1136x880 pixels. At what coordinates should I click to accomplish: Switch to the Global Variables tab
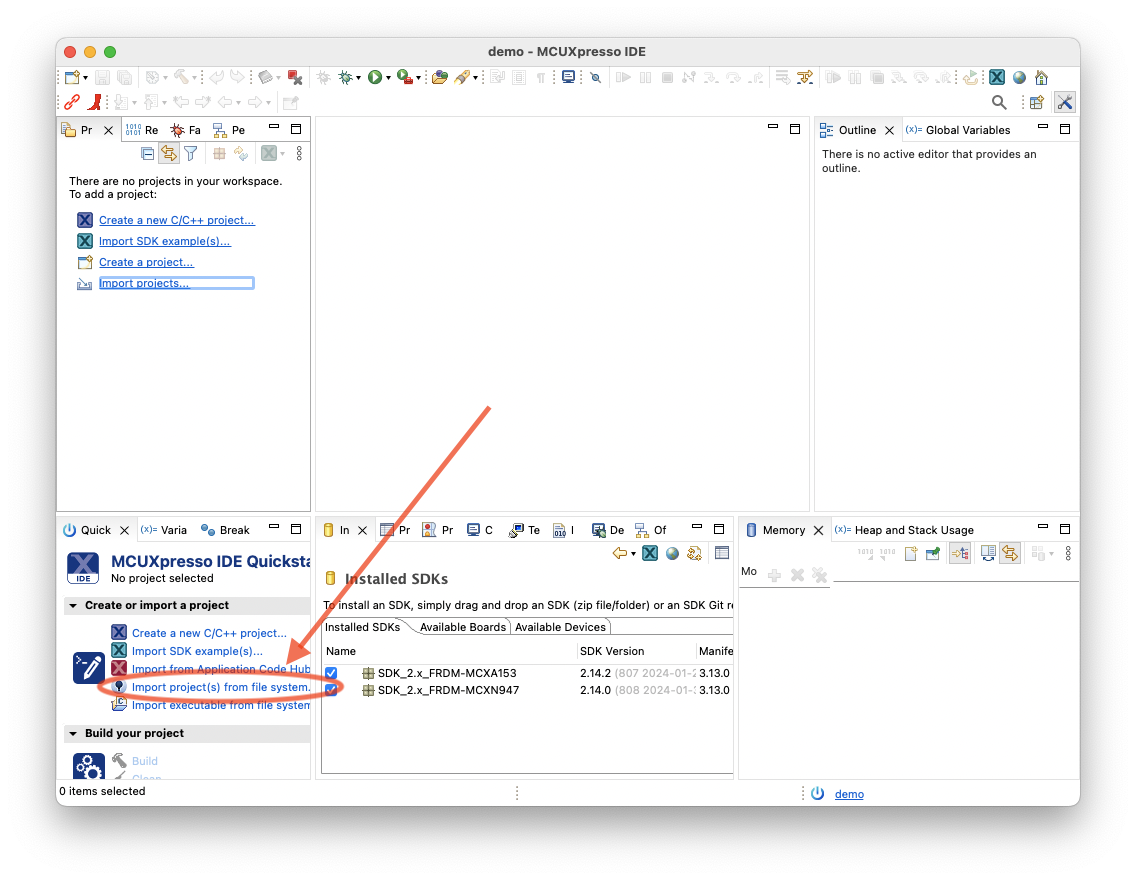958,130
